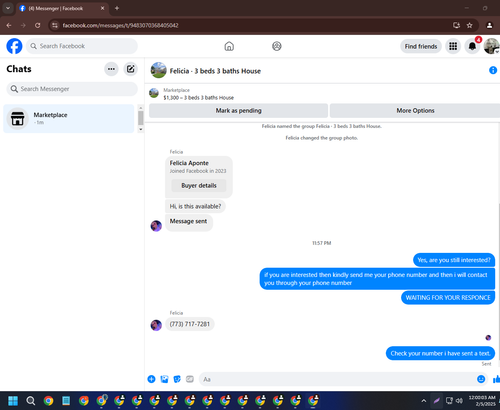Open the volume control in system tray
The width and height of the screenshot is (500, 410).
click(459, 400)
